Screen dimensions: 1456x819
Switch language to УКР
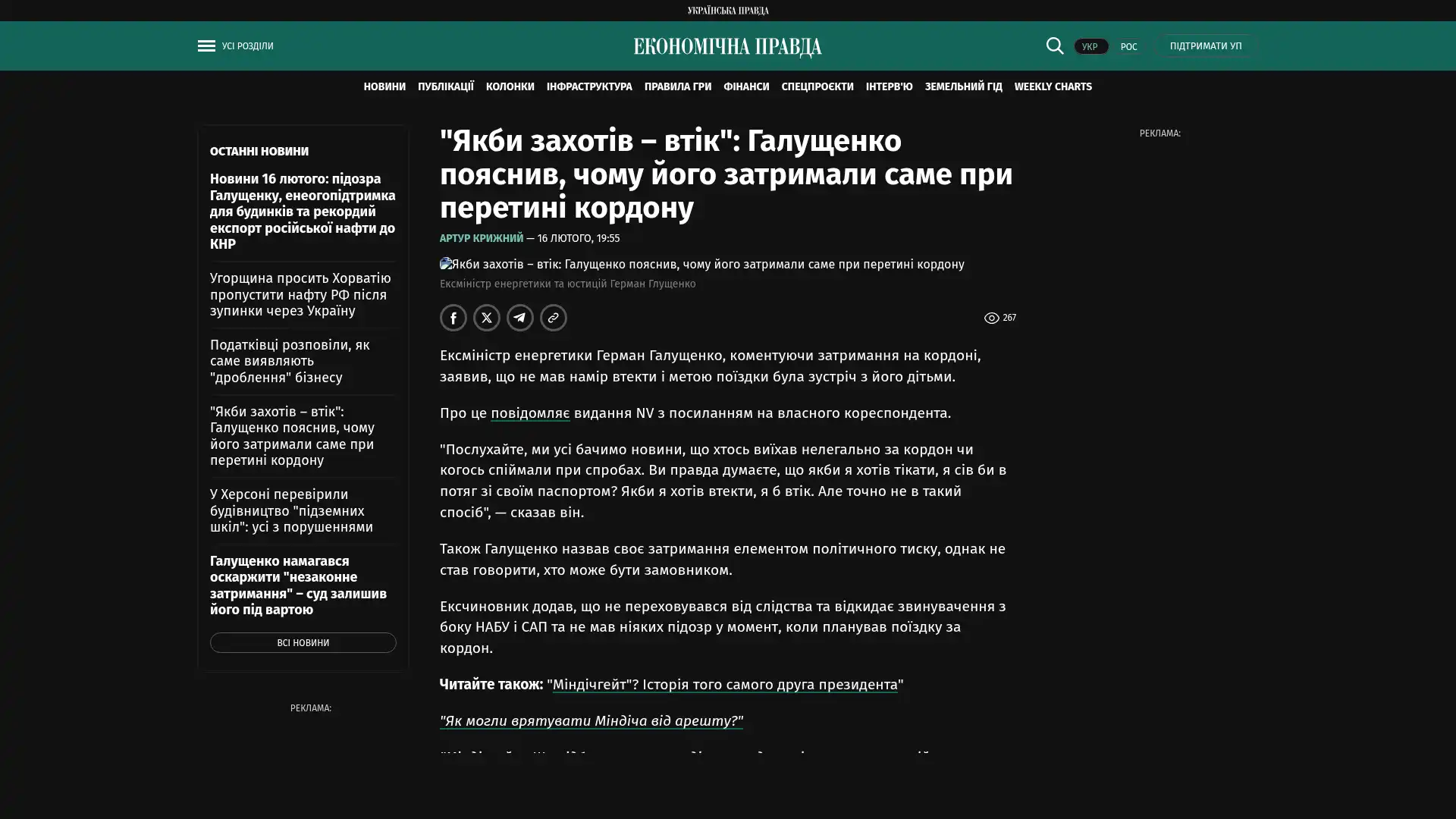pyautogui.click(x=1090, y=47)
